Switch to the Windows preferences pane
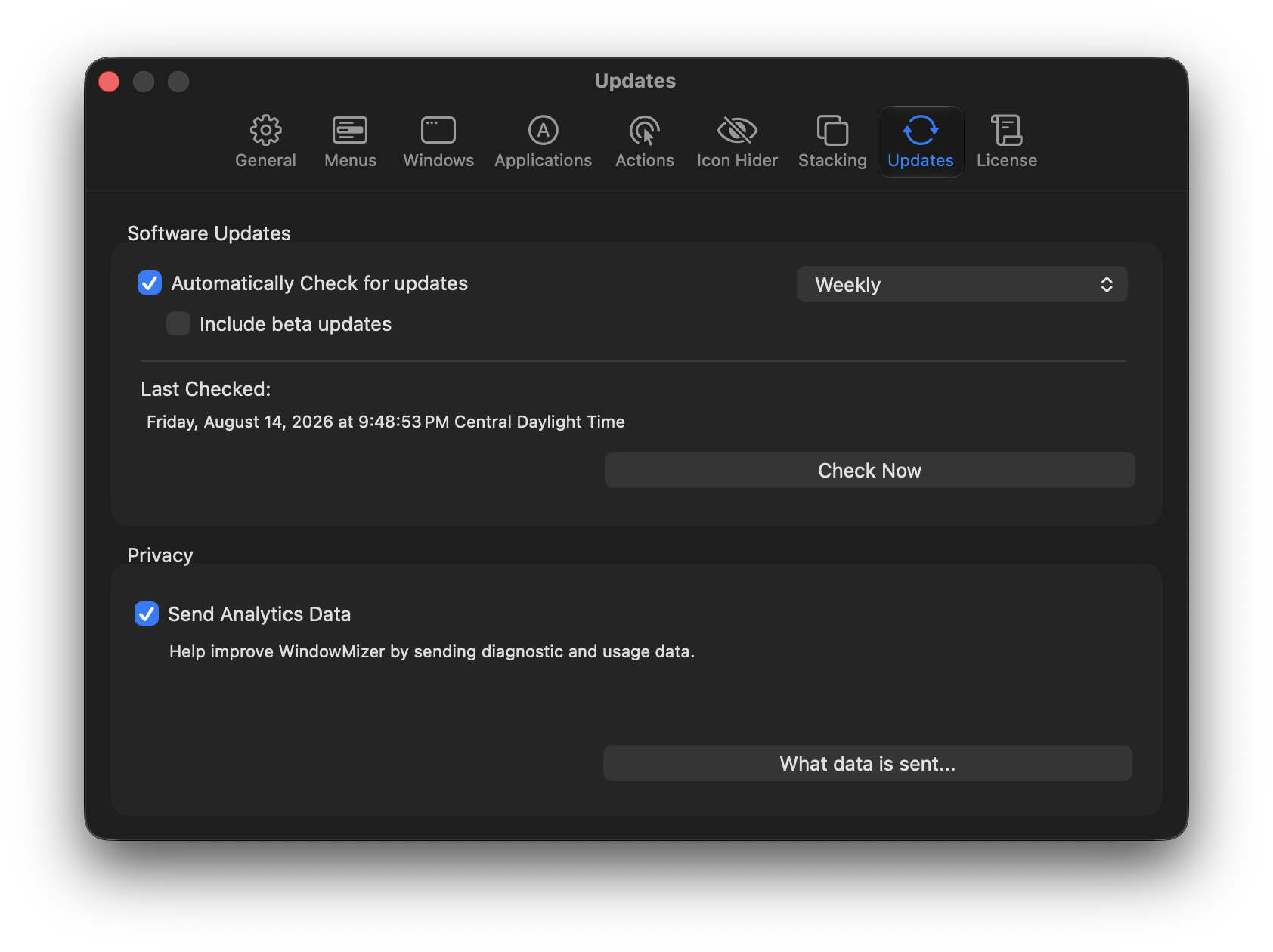Viewport: 1273px width, 952px height. (438, 141)
